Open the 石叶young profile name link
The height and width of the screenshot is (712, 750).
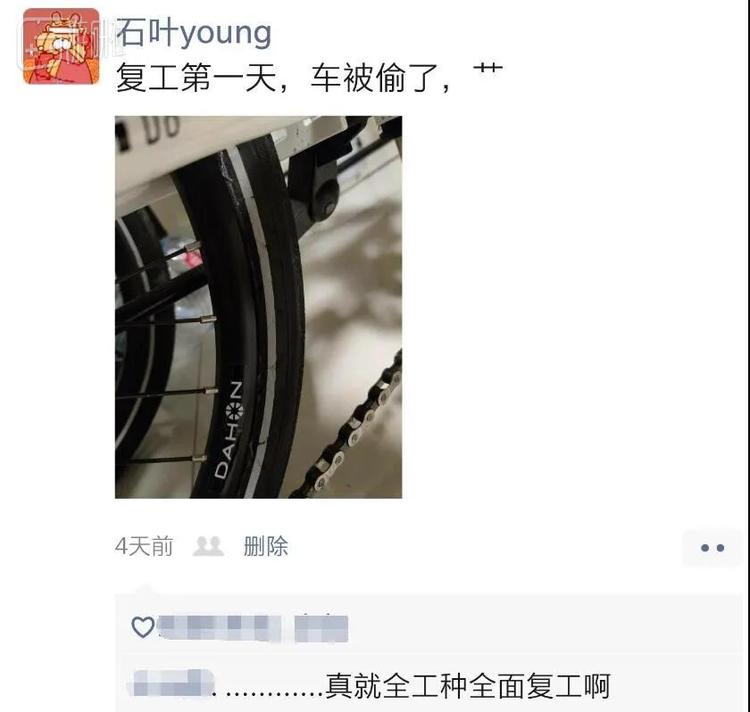(194, 33)
